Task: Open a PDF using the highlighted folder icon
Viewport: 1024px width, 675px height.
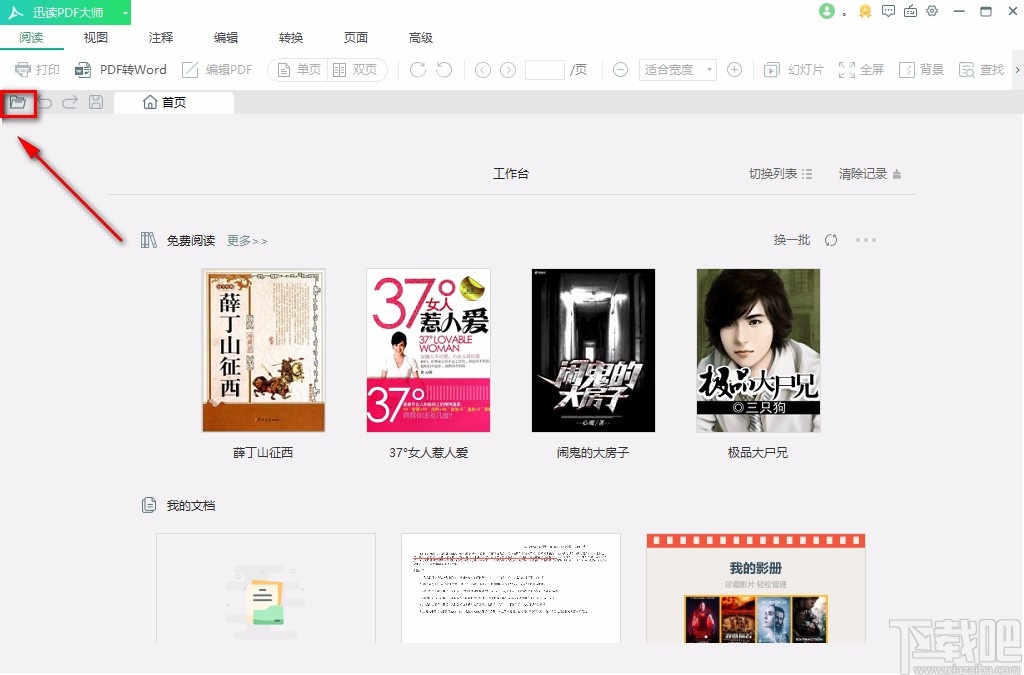Action: point(19,103)
